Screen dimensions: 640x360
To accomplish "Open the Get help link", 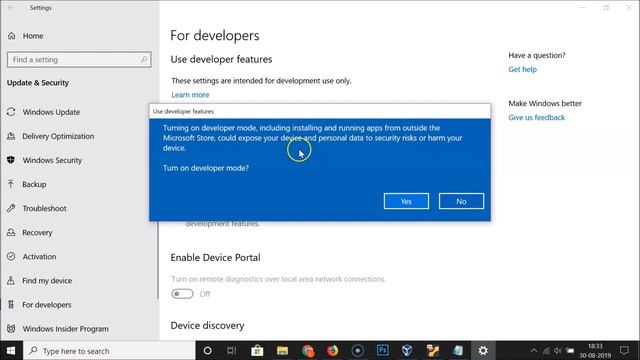I will tap(522, 69).
